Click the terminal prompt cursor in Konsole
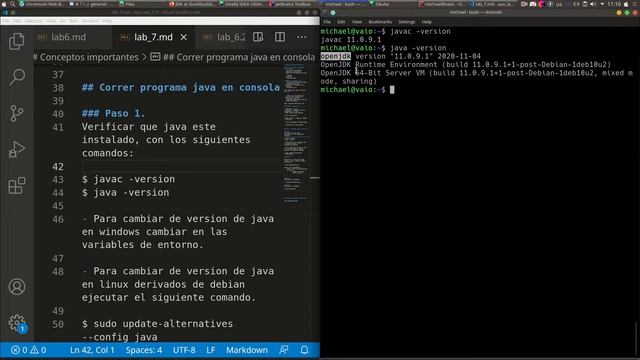The height and width of the screenshot is (360, 640). click(392, 90)
